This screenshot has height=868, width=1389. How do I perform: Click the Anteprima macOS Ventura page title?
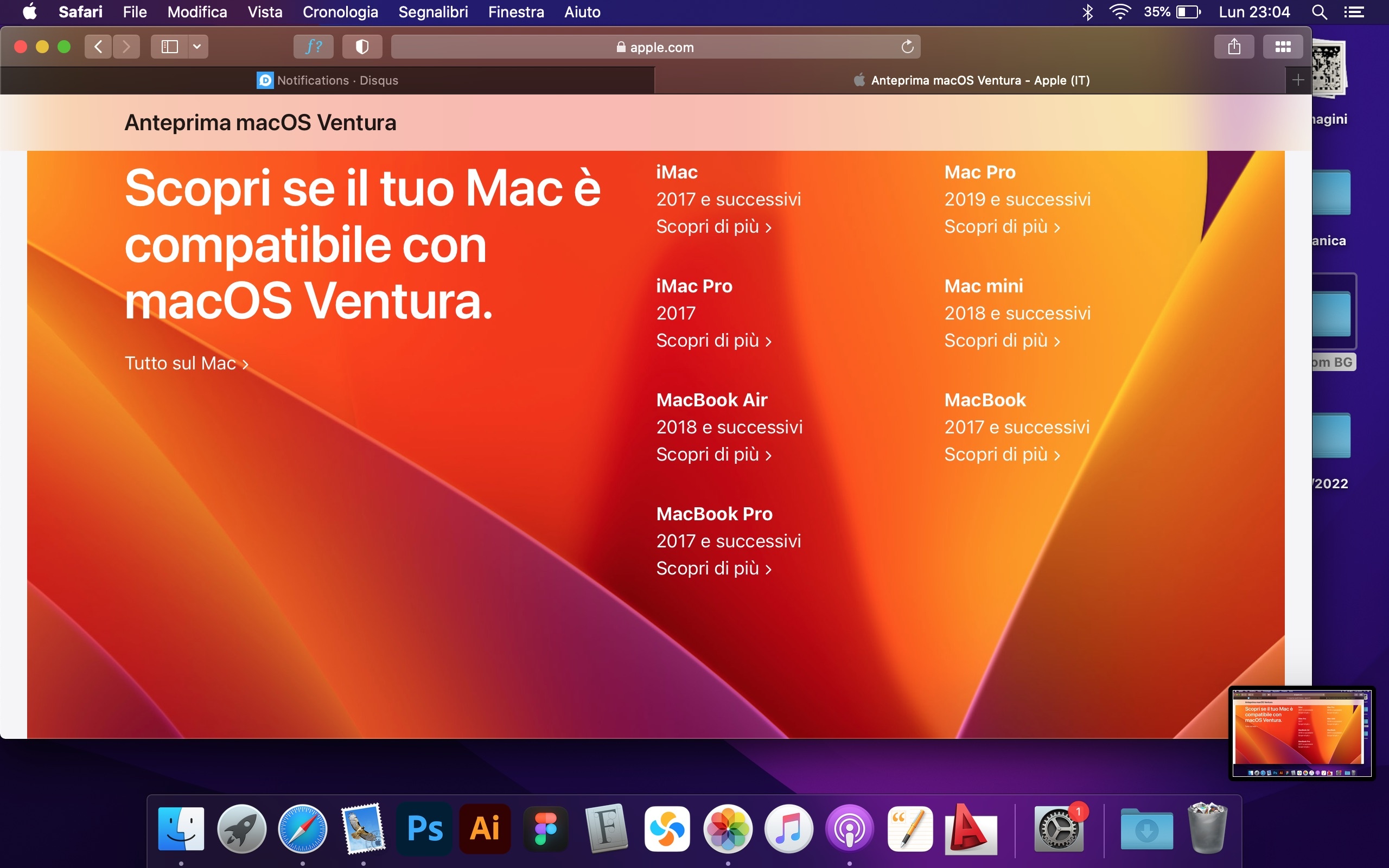260,122
